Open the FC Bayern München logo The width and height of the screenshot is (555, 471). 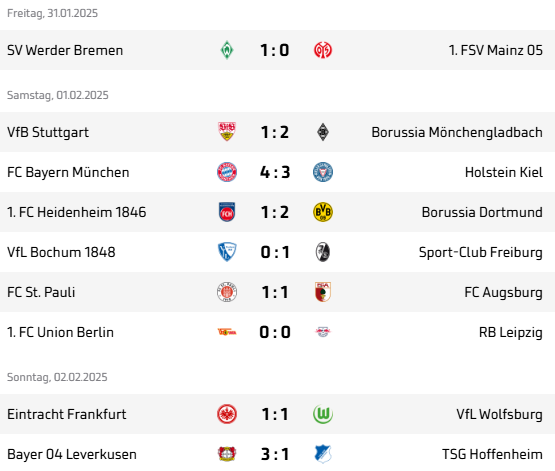(x=227, y=172)
